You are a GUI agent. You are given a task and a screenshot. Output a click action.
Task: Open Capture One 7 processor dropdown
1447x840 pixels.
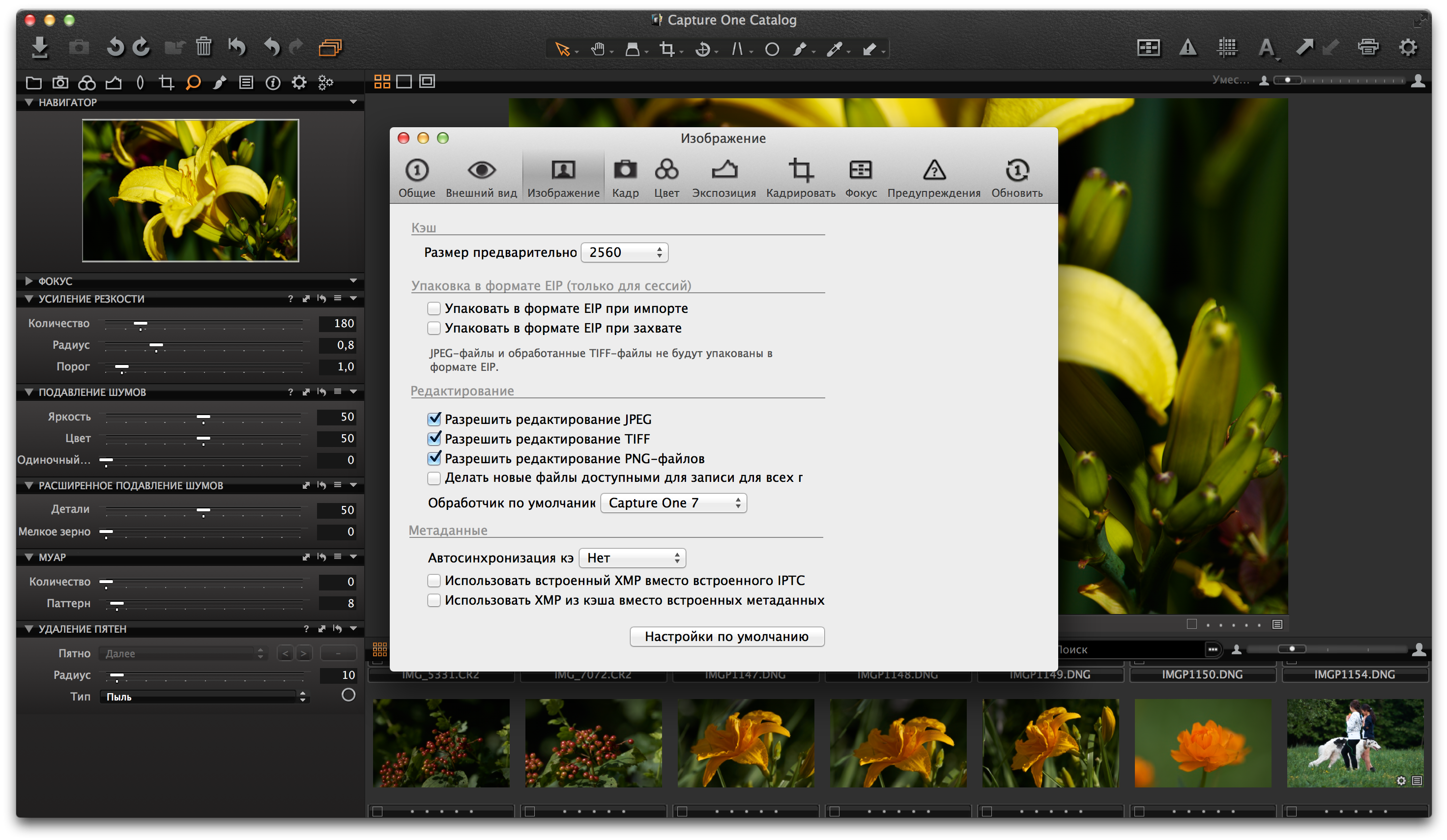click(673, 503)
